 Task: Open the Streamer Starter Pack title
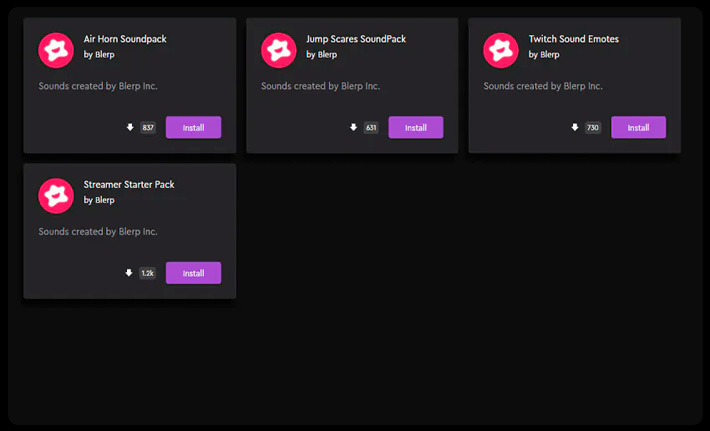point(129,184)
